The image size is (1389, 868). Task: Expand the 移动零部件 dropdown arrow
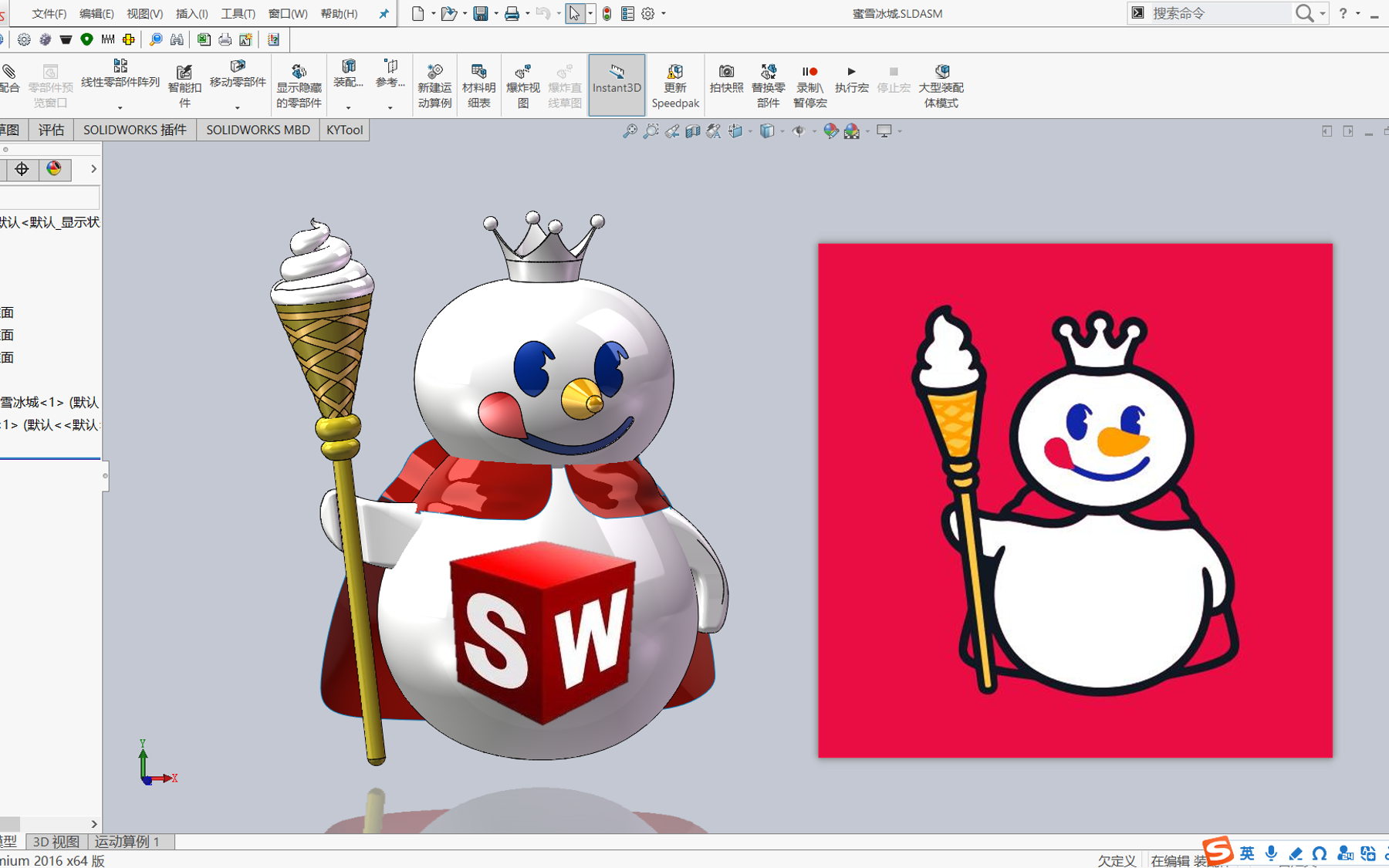pos(237,107)
